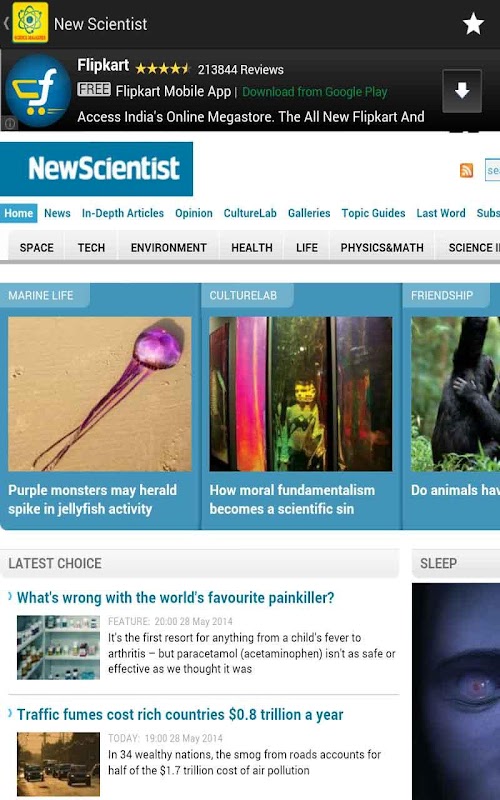Select the ENVIRONMENT category tab

[168, 247]
